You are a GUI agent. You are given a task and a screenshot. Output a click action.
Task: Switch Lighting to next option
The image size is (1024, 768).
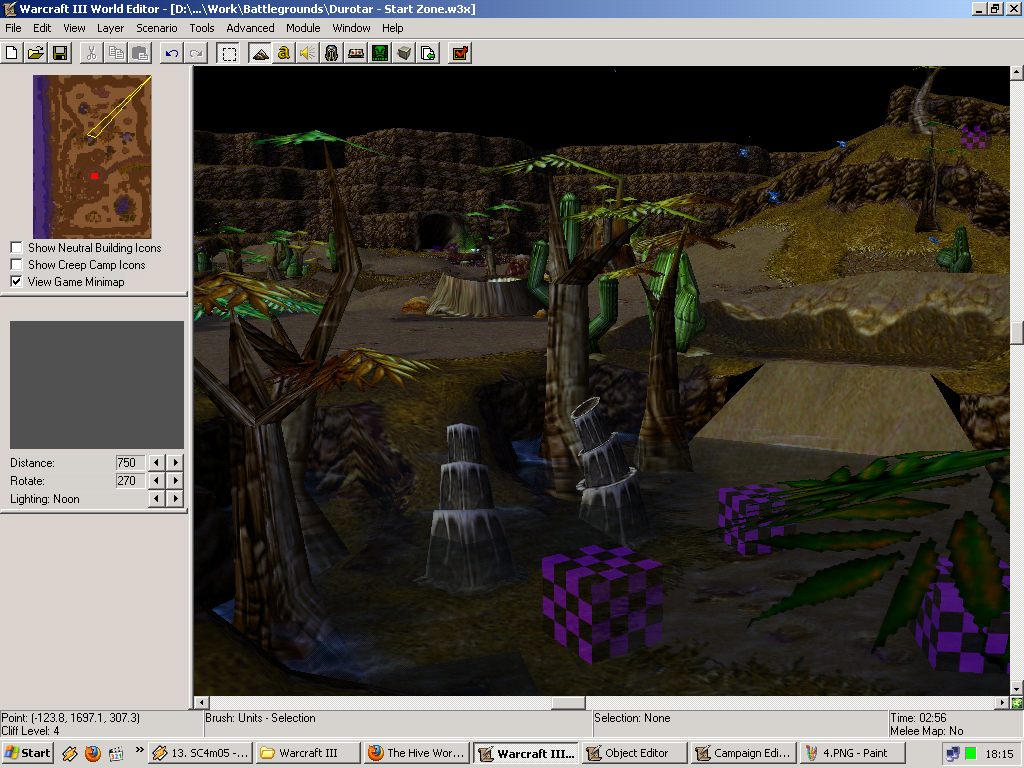[175, 499]
